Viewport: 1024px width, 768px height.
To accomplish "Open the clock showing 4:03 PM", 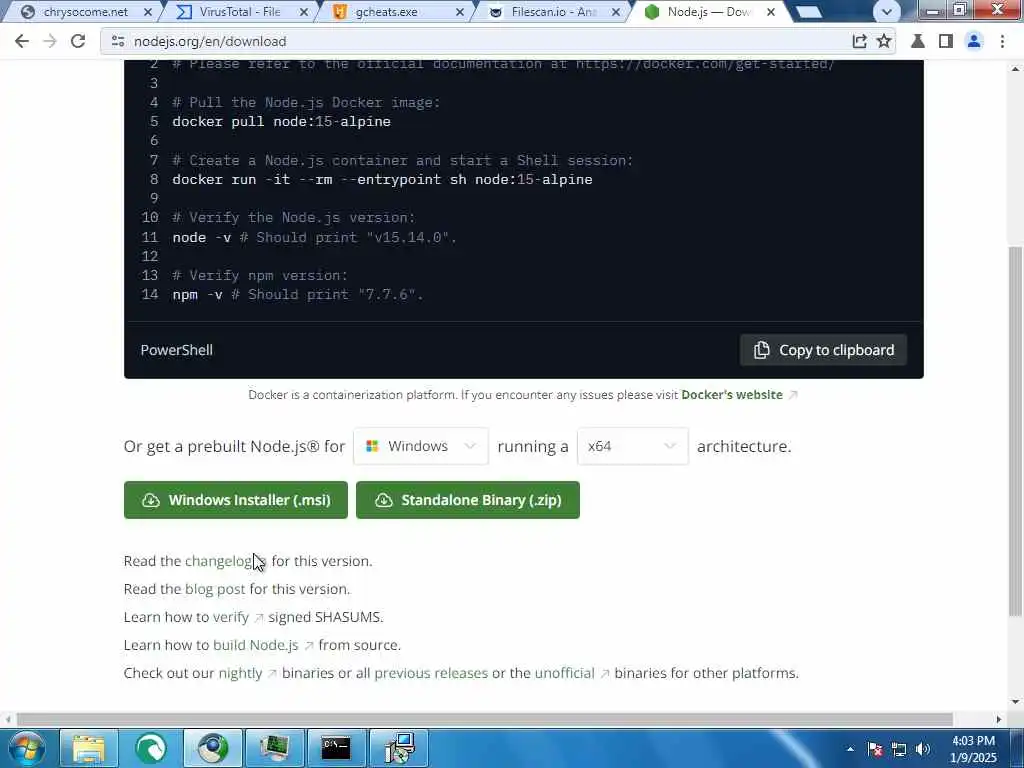I will [x=973, y=749].
